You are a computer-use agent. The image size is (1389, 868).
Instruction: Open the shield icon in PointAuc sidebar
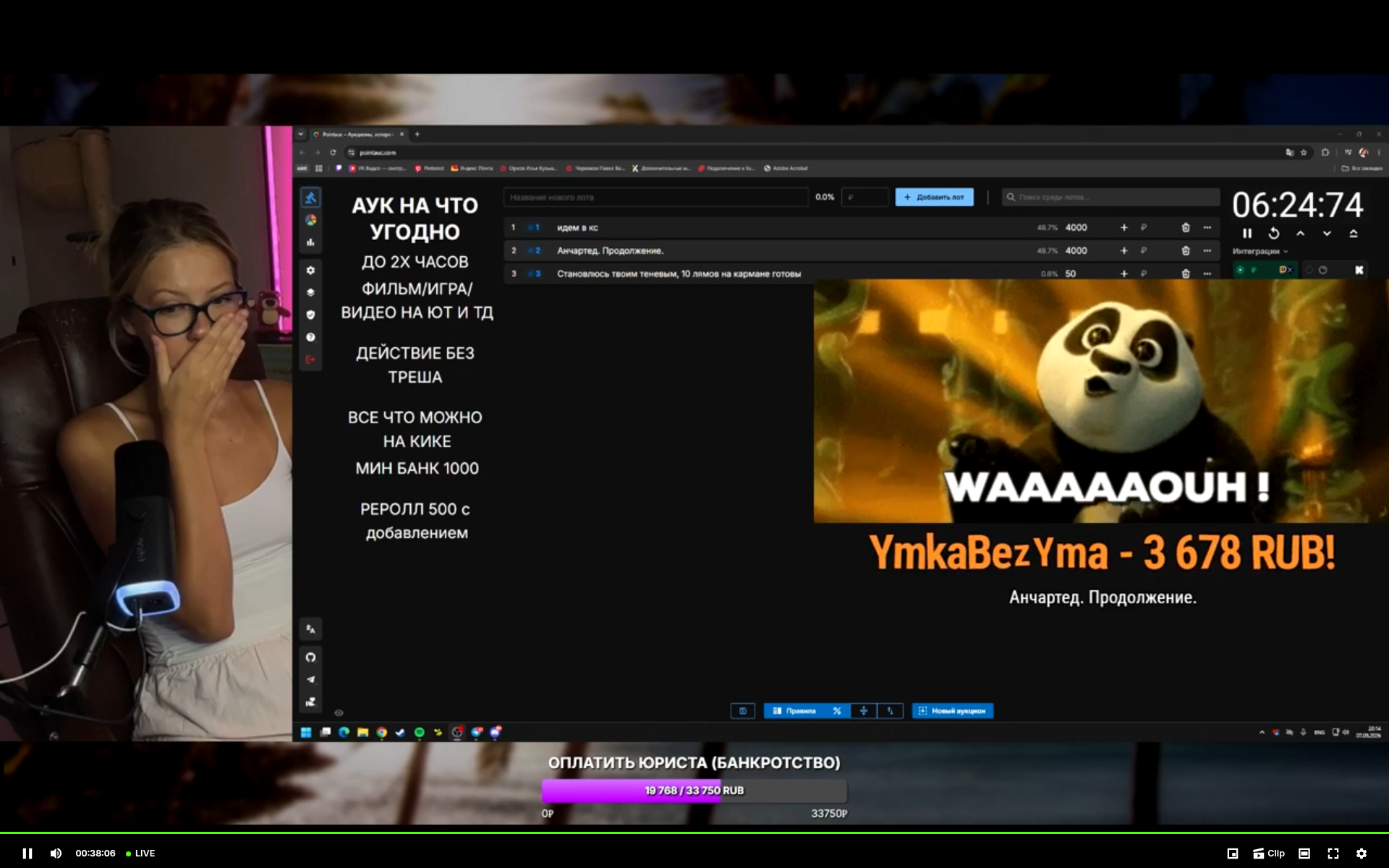tap(310, 315)
